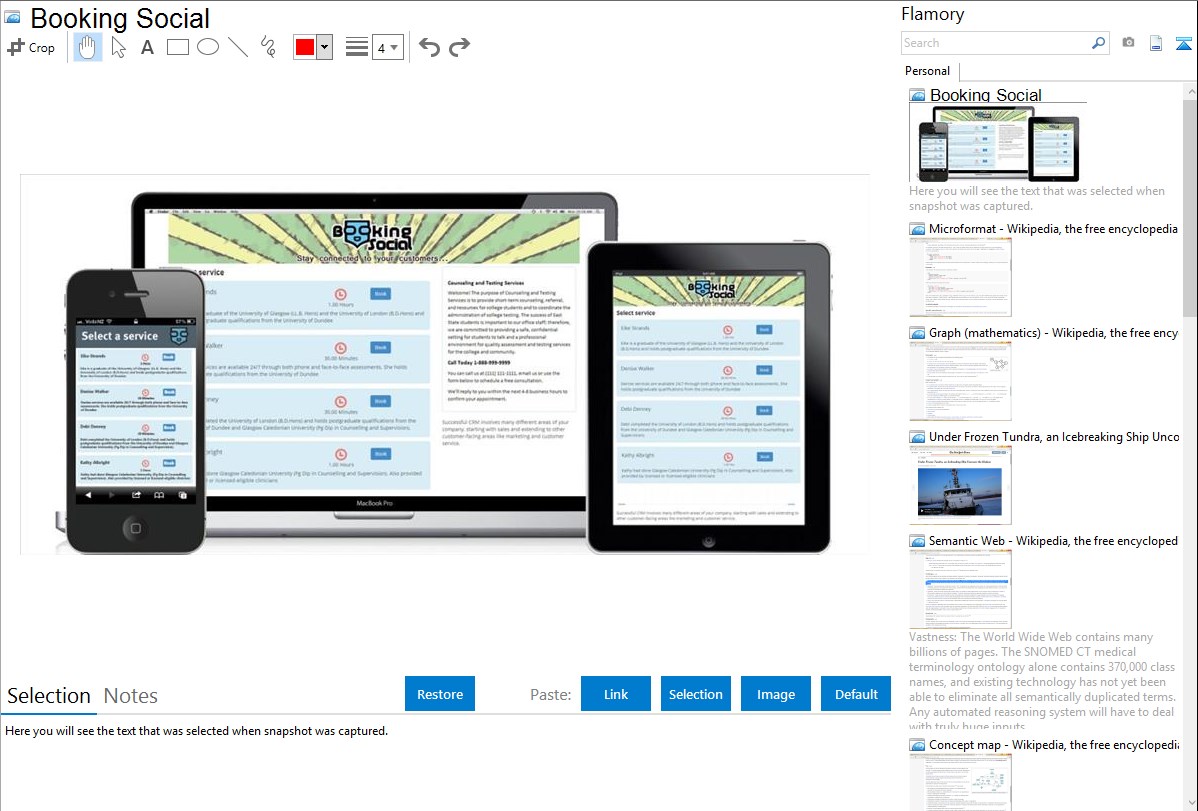Select the text annotation tool
Viewport: 1198px width, 811px height.
[x=147, y=47]
